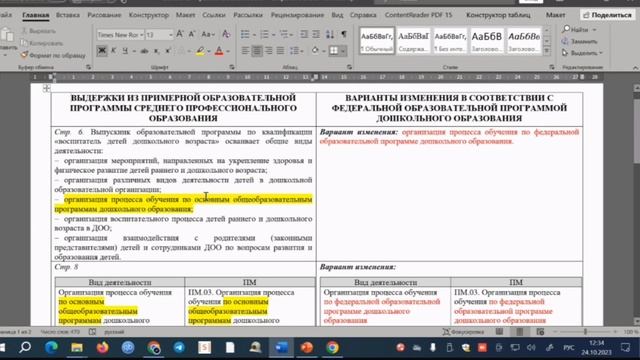The width and height of the screenshot is (640, 360).
Task: Click the Заменить (Replace) button
Action: pos(580,41)
